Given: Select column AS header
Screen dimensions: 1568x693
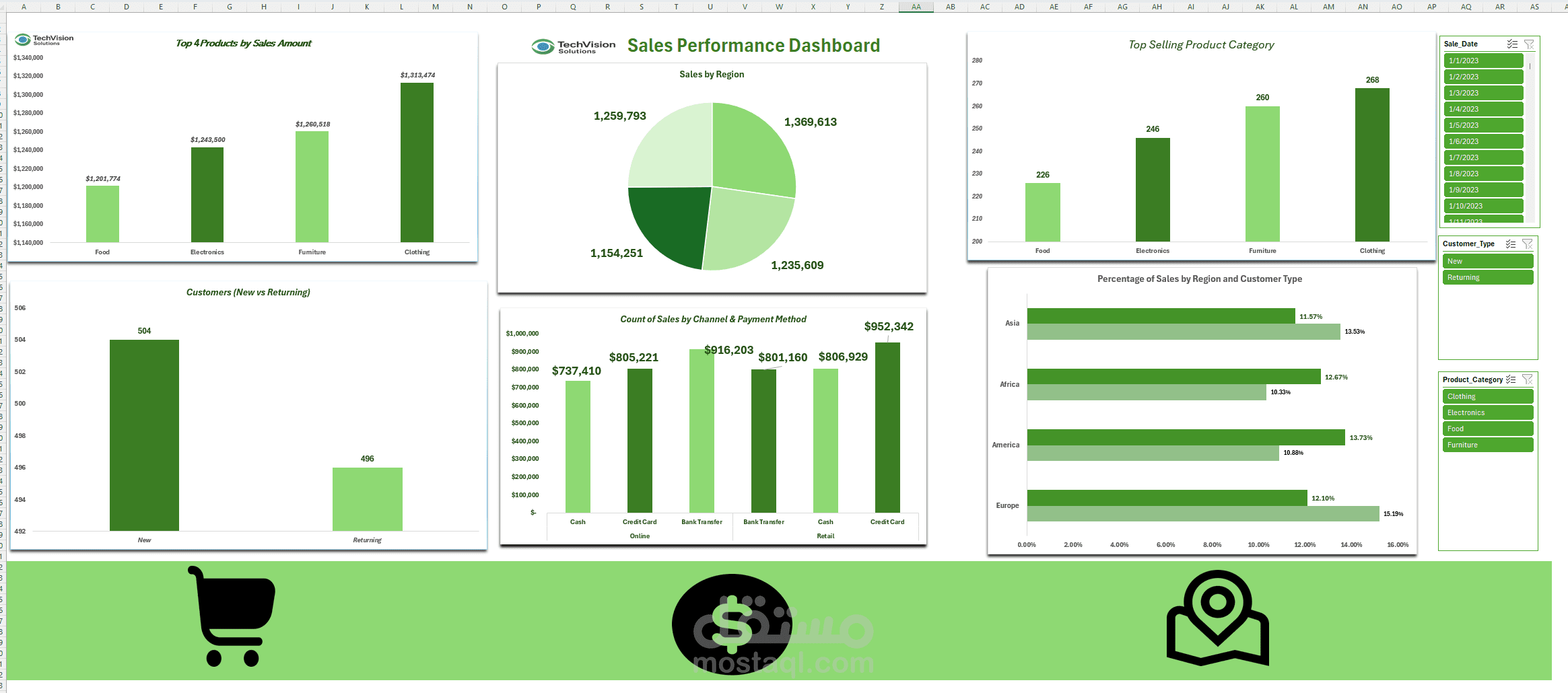Looking at the screenshot, I should point(1534,7).
